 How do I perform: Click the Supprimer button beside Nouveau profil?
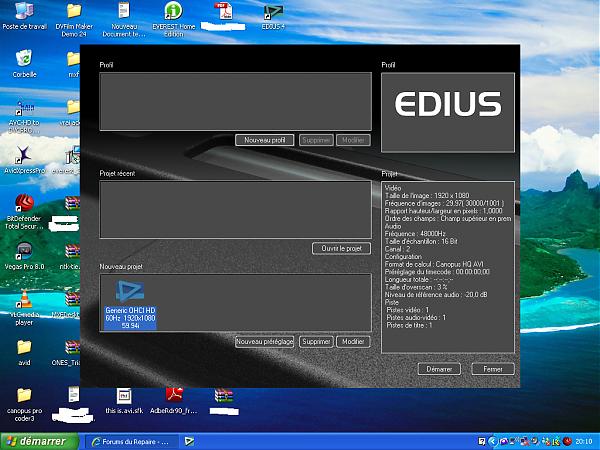pos(316,140)
